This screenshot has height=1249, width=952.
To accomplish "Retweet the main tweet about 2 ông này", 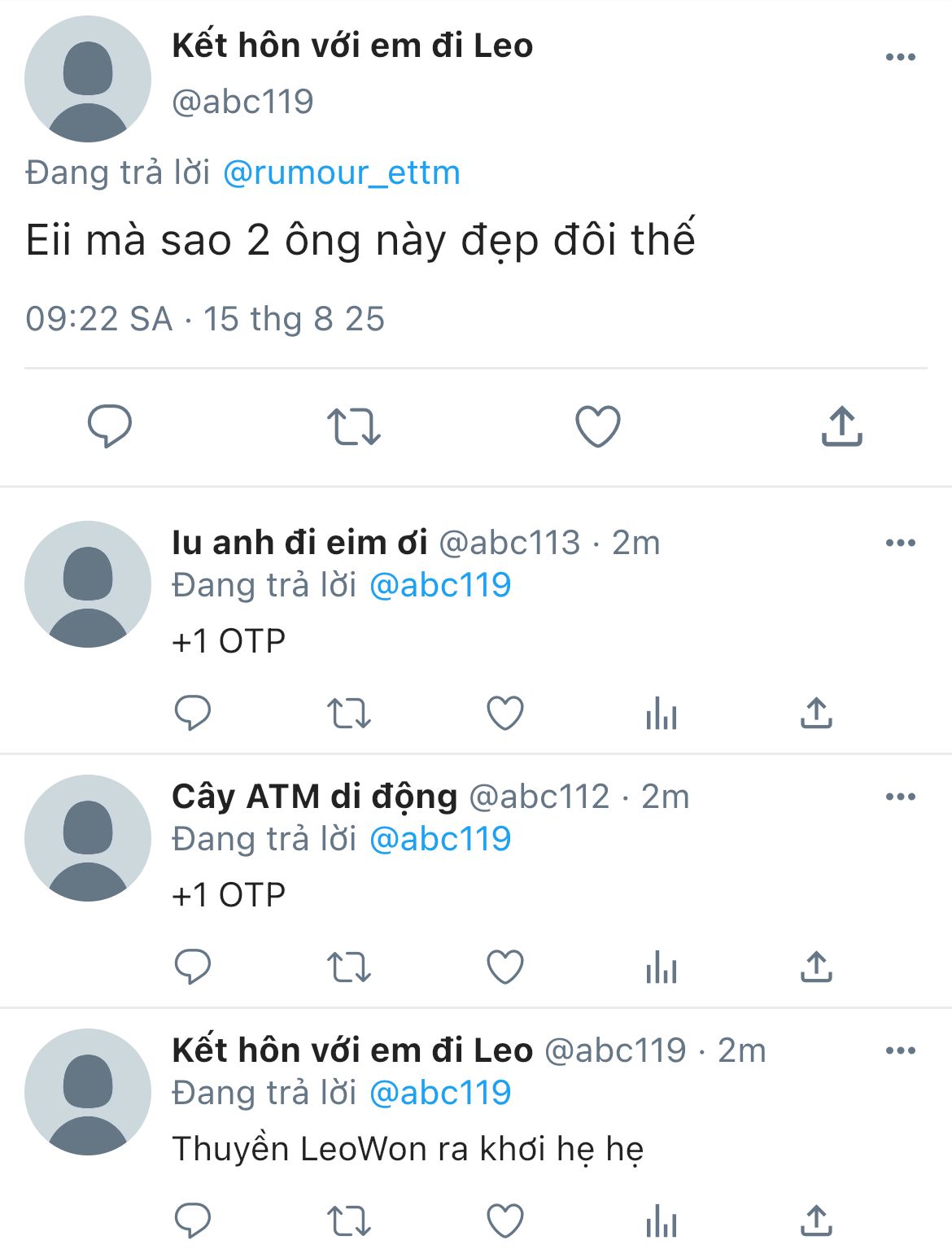I will (354, 426).
